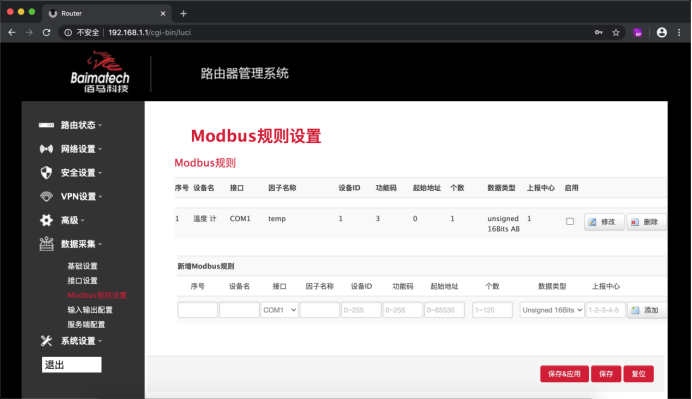Click the temp factor name cell
This screenshot has height=399, width=692.
pos(277,218)
